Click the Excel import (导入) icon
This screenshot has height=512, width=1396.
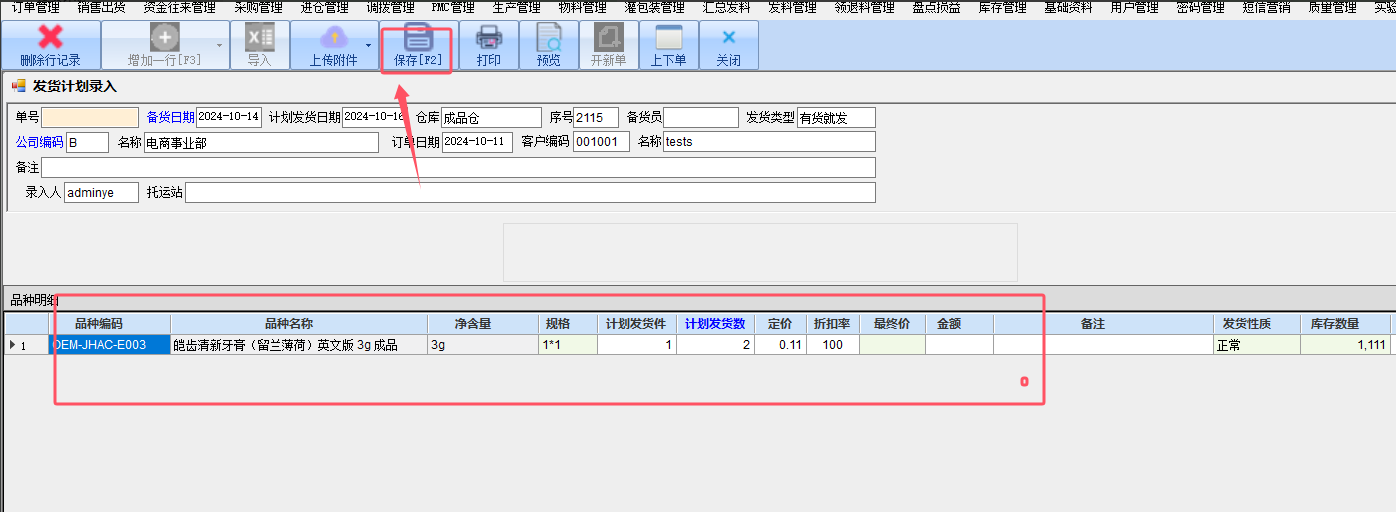click(x=259, y=38)
